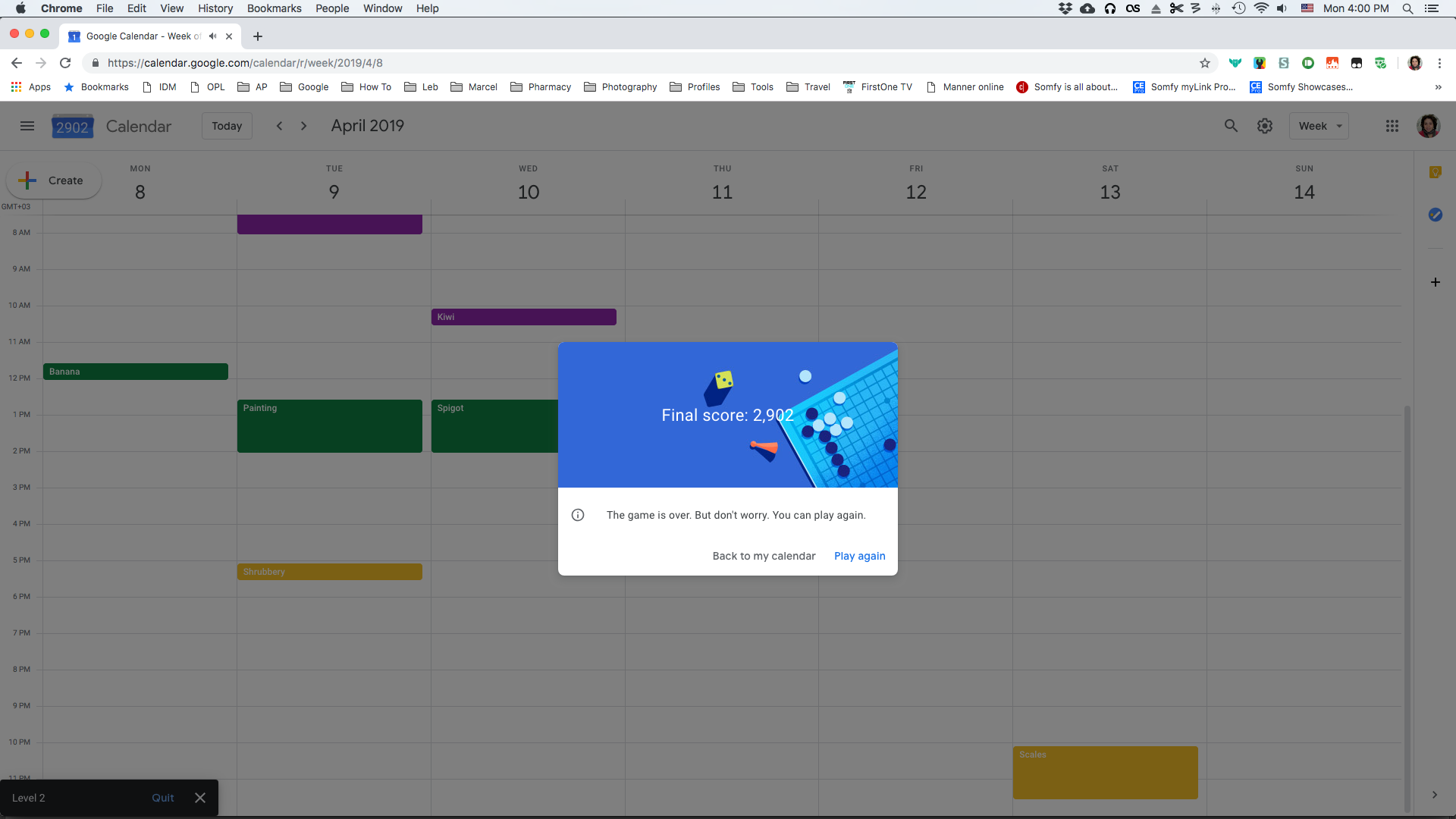Open Time Machine from the menu bar

(1238, 8)
